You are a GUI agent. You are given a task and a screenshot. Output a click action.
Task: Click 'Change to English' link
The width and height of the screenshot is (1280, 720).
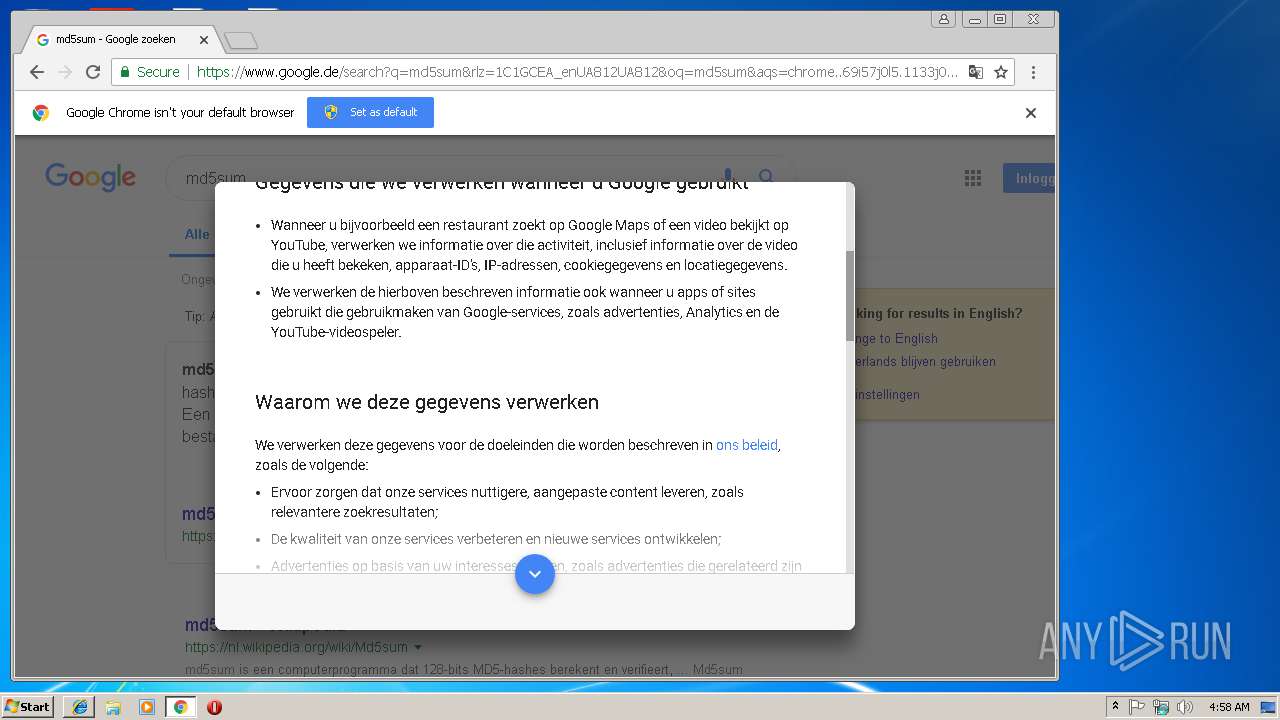895,338
